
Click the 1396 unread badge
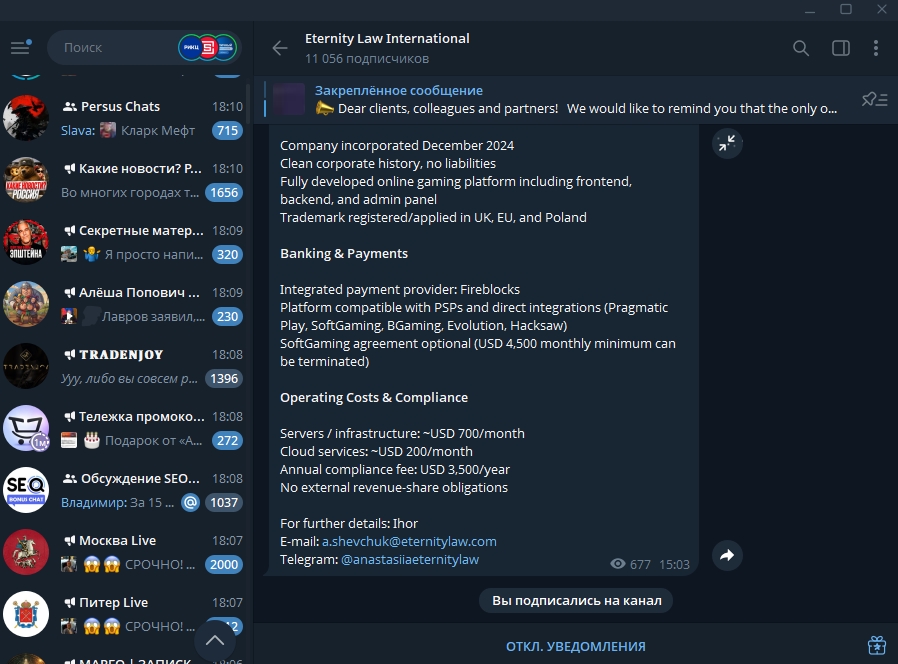tap(224, 379)
